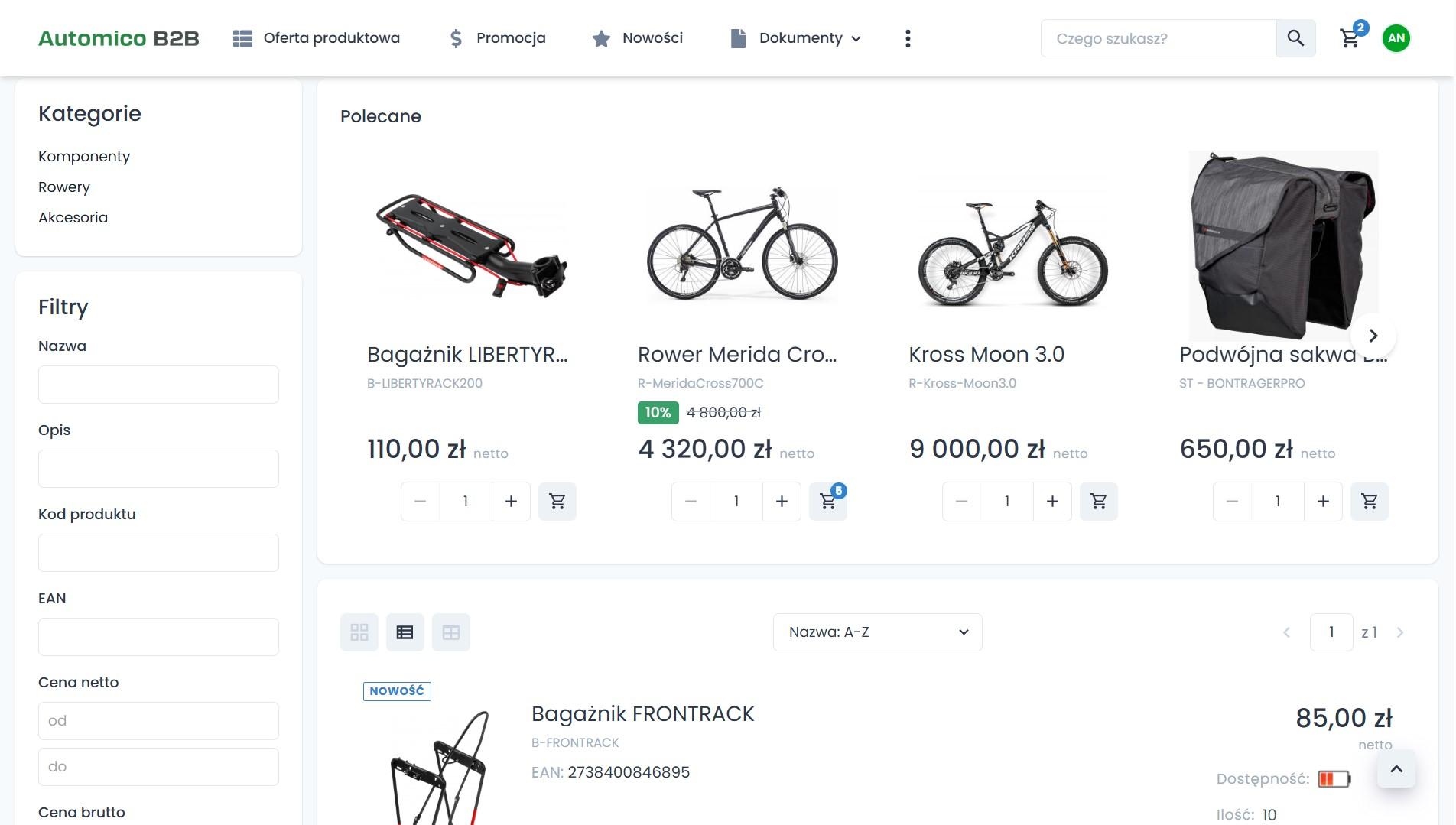1456x825 pixels.
Task: Add Bagażnik LIBERTYRACK to cart
Action: tap(557, 502)
